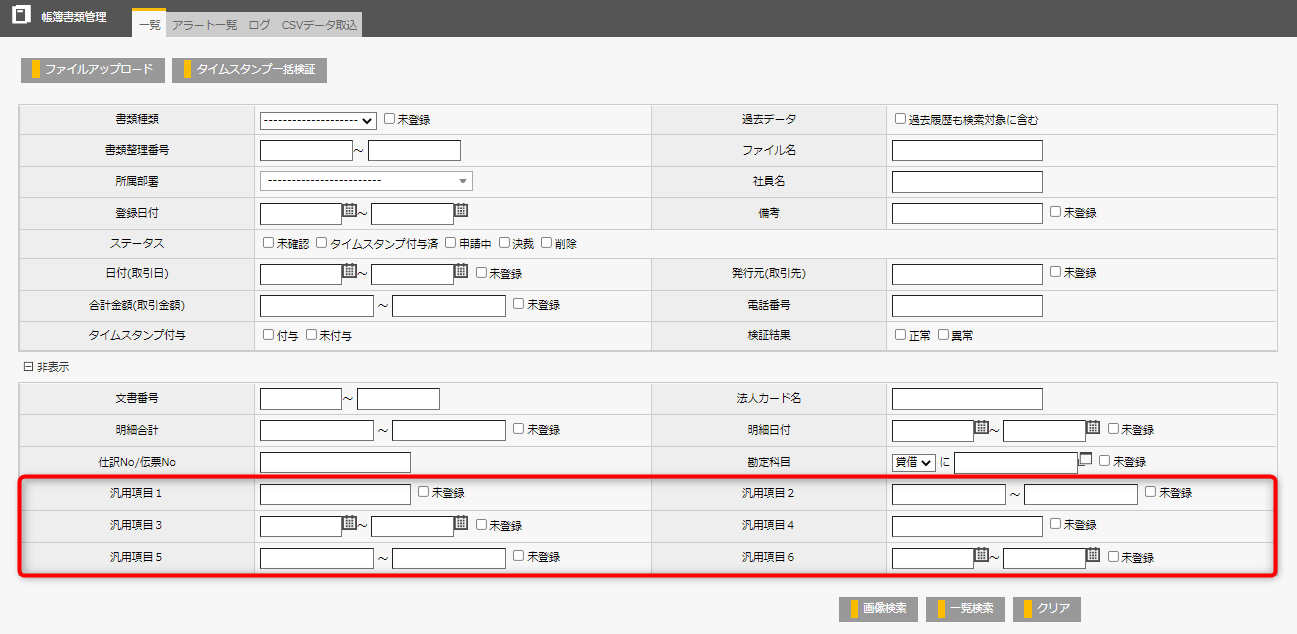Check the タイムスタンプ付与済 status checkbox
The height and width of the screenshot is (634, 1297).
[322, 243]
